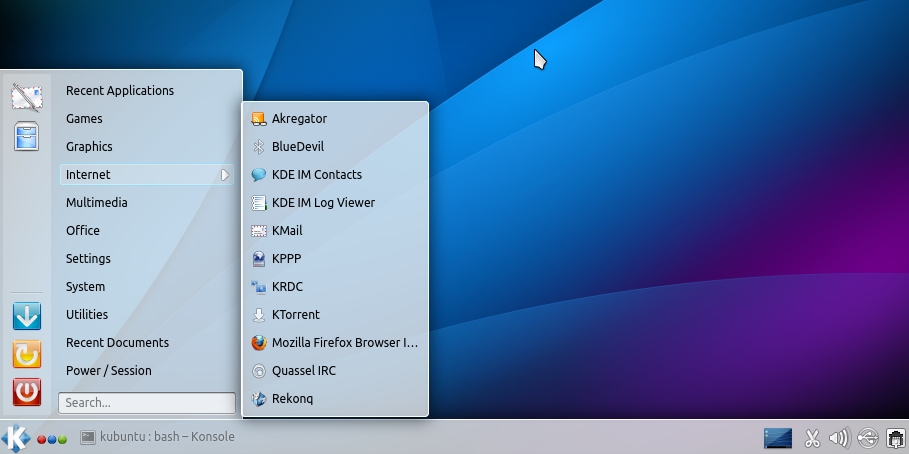Expand the Internet category submenu
909x454 pixels.
[x=147, y=175]
